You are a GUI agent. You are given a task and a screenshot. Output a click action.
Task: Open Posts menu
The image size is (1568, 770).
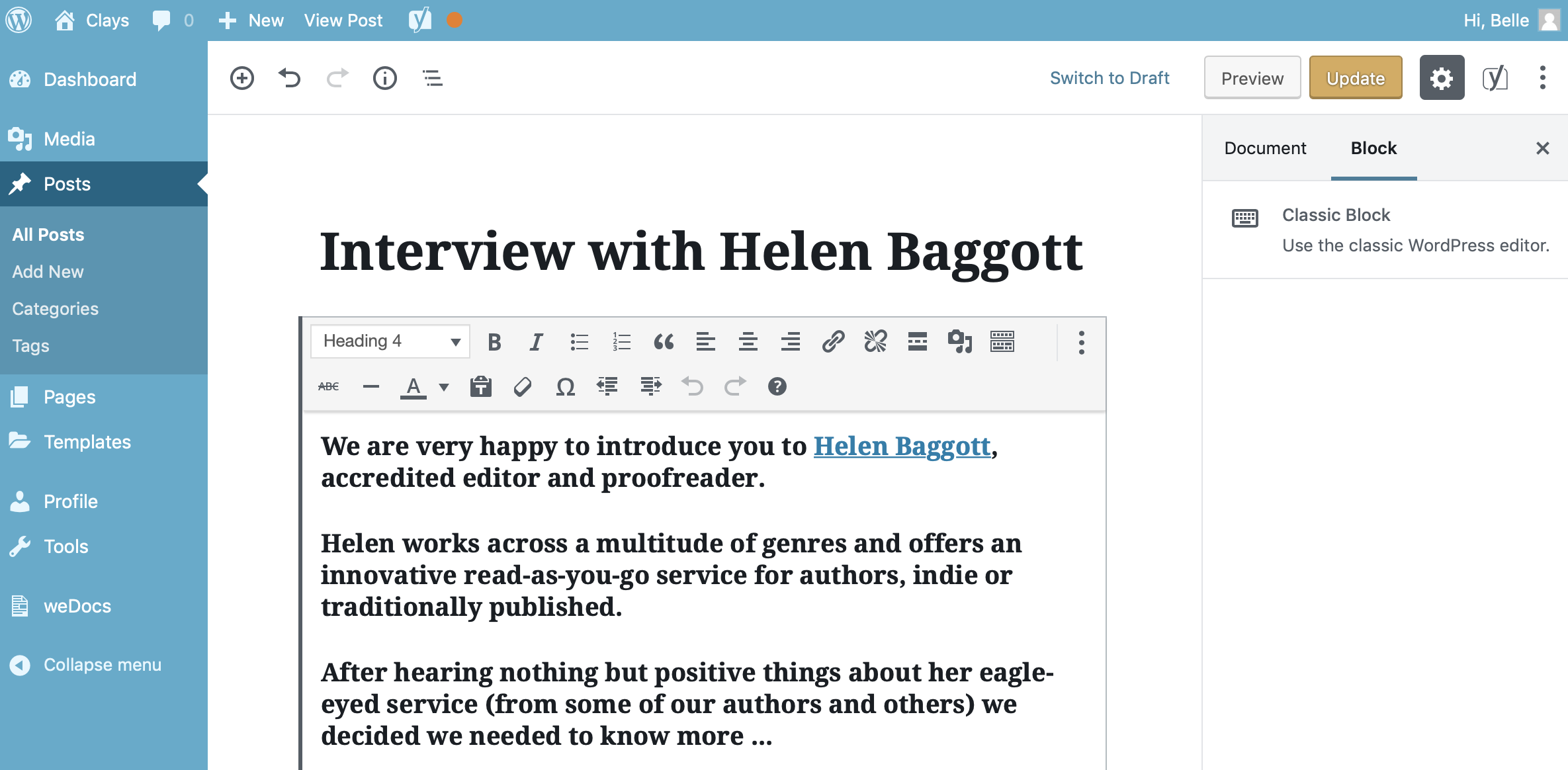pyautogui.click(x=104, y=184)
